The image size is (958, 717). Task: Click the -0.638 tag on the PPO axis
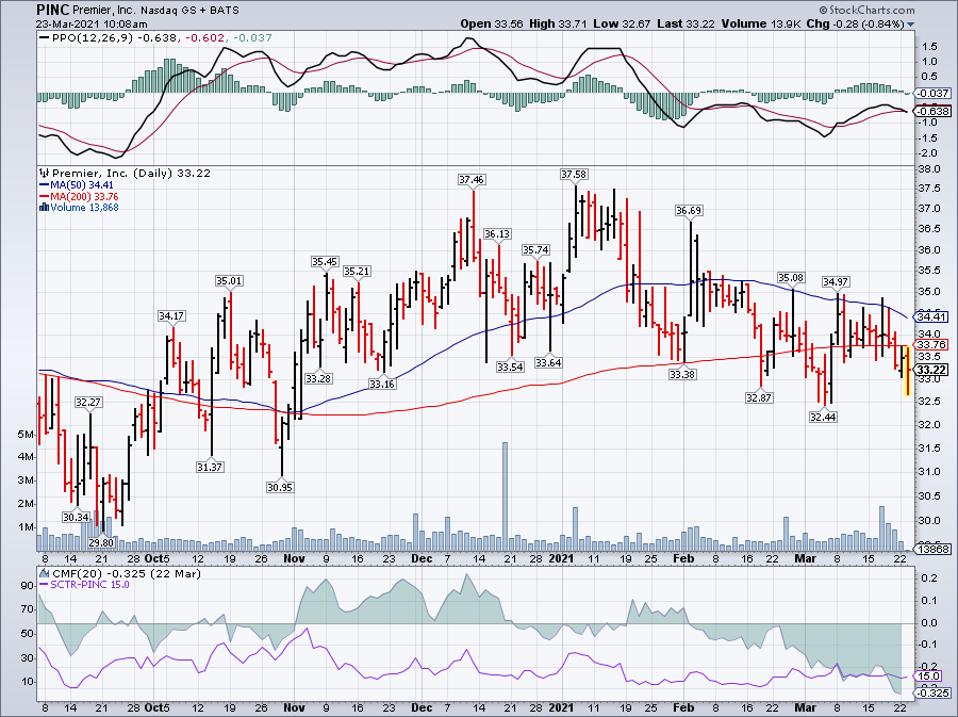(x=934, y=111)
